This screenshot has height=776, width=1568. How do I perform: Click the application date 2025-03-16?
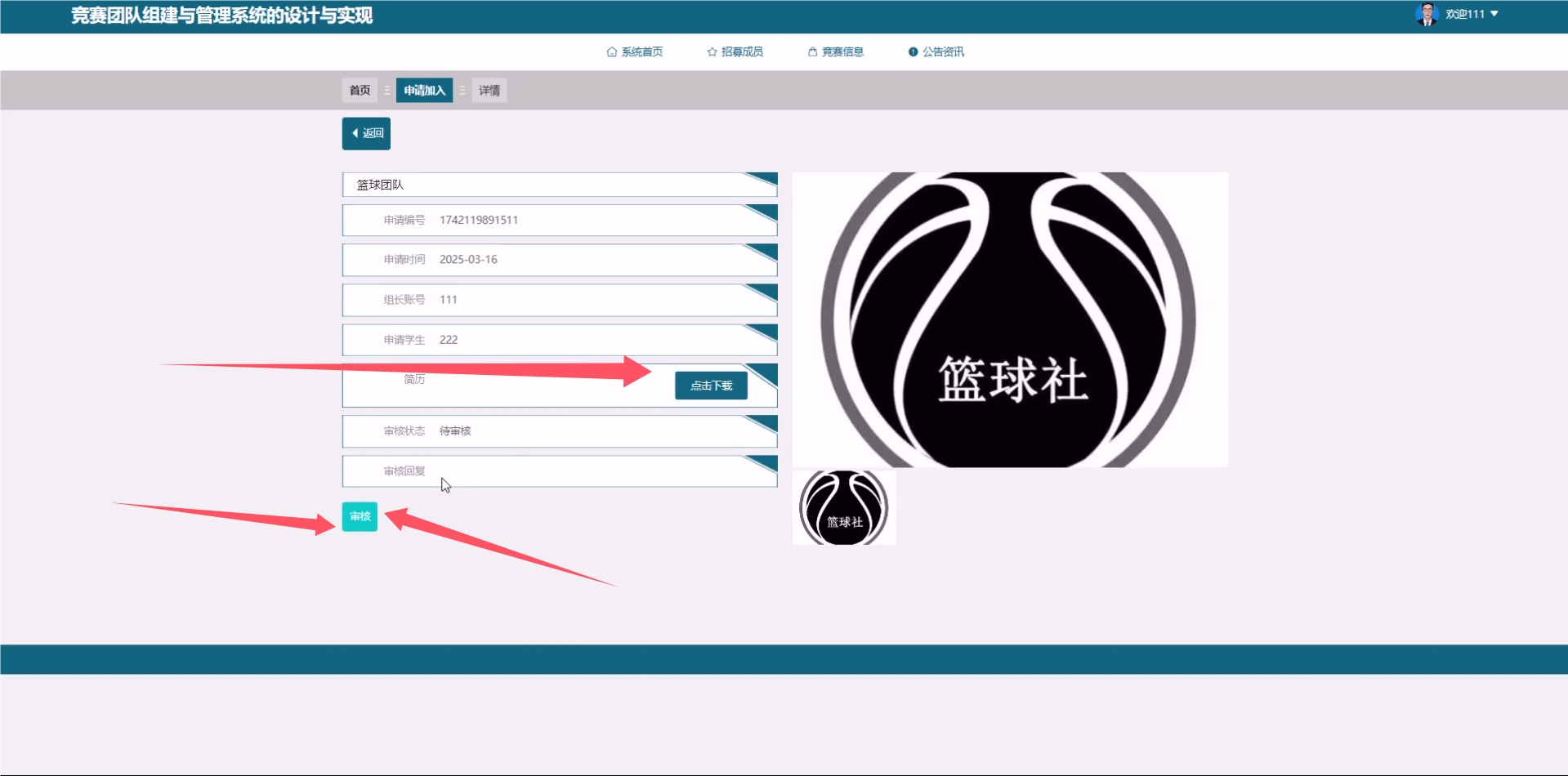pos(468,260)
